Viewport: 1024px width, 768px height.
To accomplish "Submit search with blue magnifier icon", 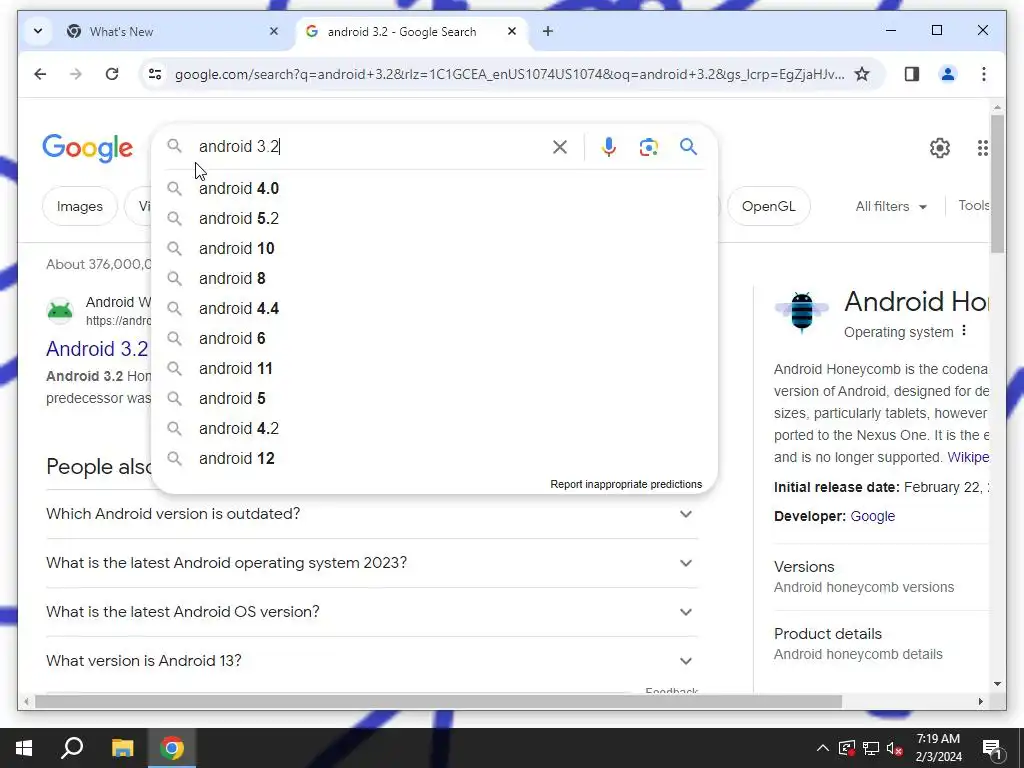I will (x=688, y=147).
